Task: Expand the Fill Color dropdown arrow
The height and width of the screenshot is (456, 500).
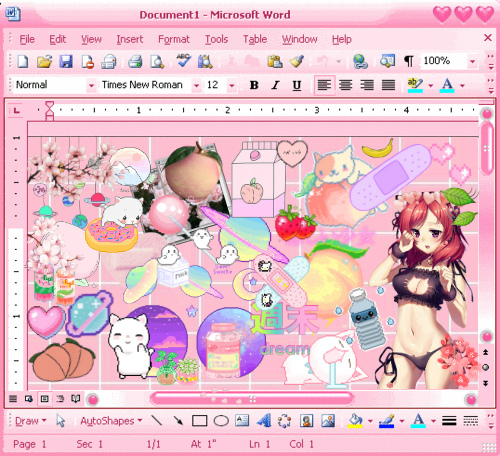Action: coord(370,421)
